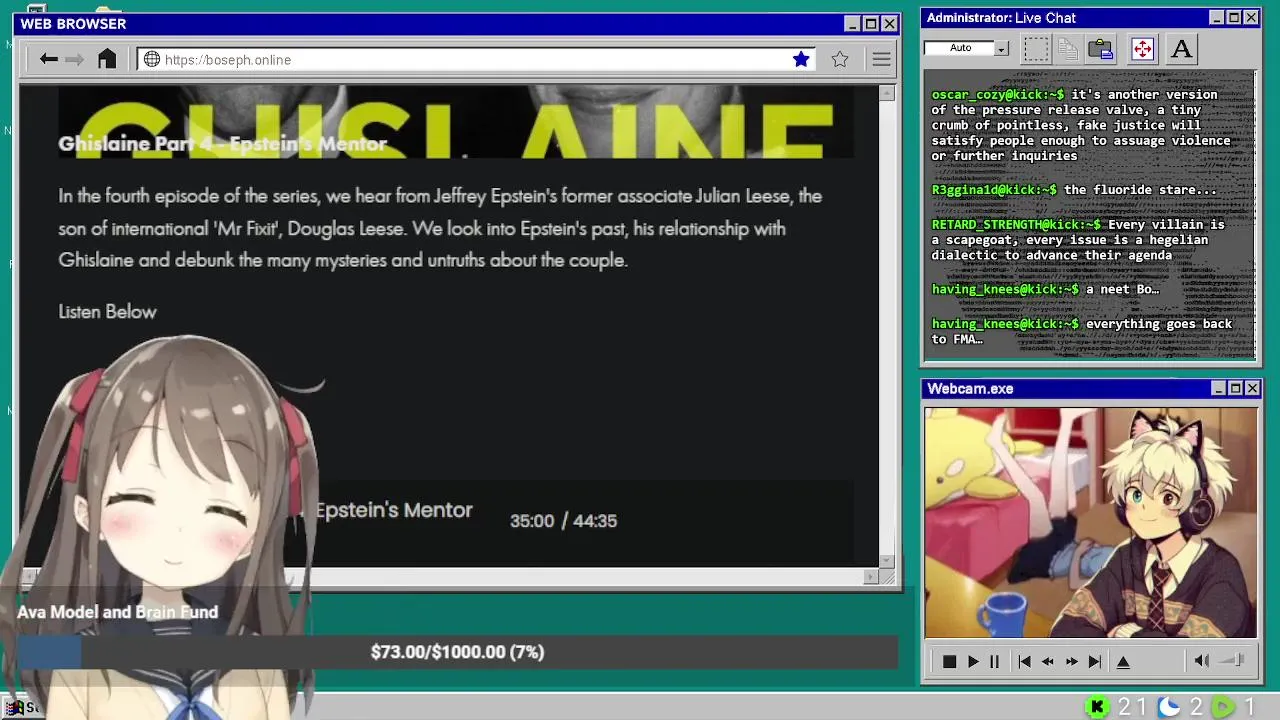Screen dimensions: 1280x720
Task: Click the copy pages icon in Live Chat
Action: [1068, 49]
